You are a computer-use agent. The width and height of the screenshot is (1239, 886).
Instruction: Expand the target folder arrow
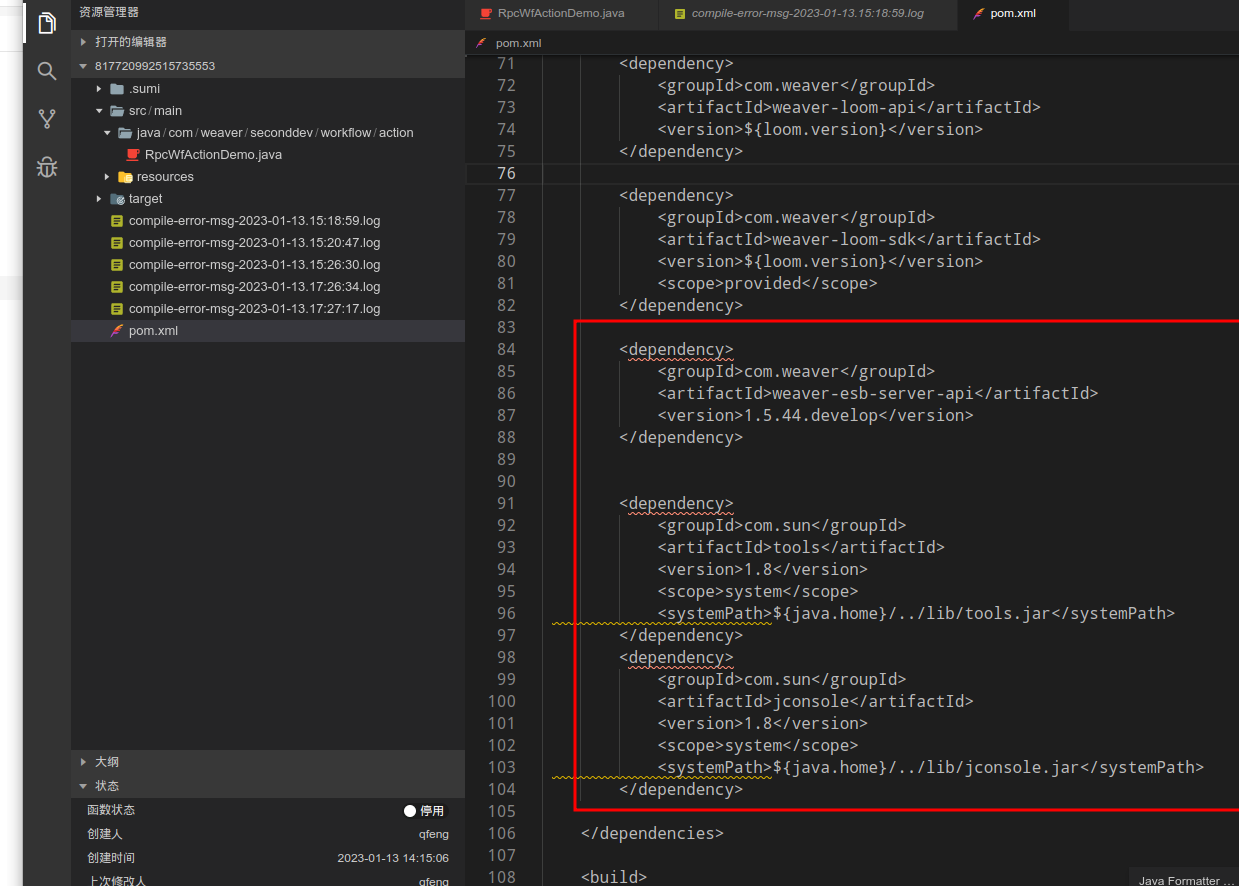[x=99, y=199]
